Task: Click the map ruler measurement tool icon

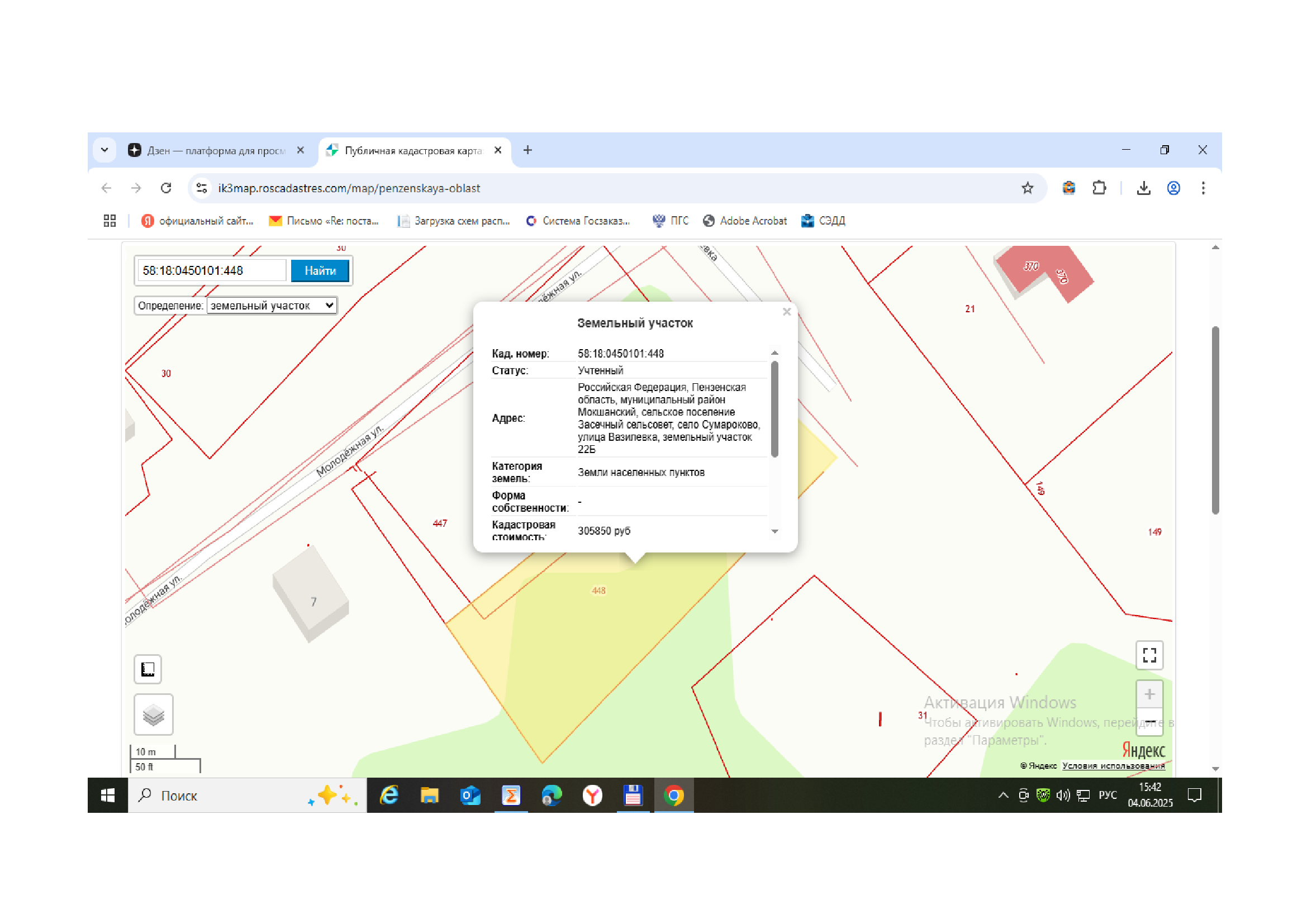Action: click(148, 669)
